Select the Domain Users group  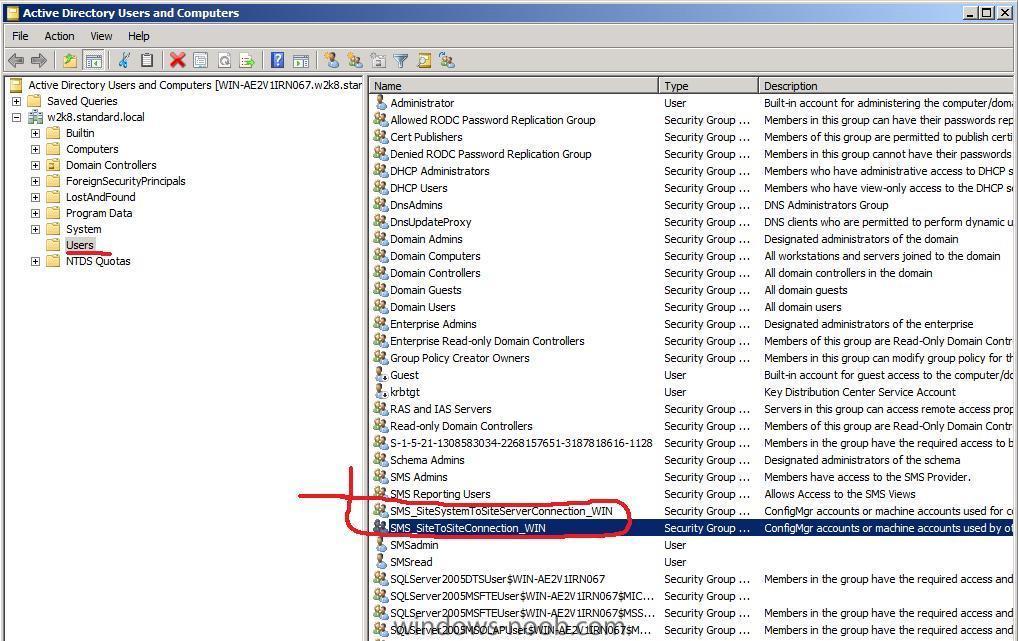pyautogui.click(x=423, y=307)
